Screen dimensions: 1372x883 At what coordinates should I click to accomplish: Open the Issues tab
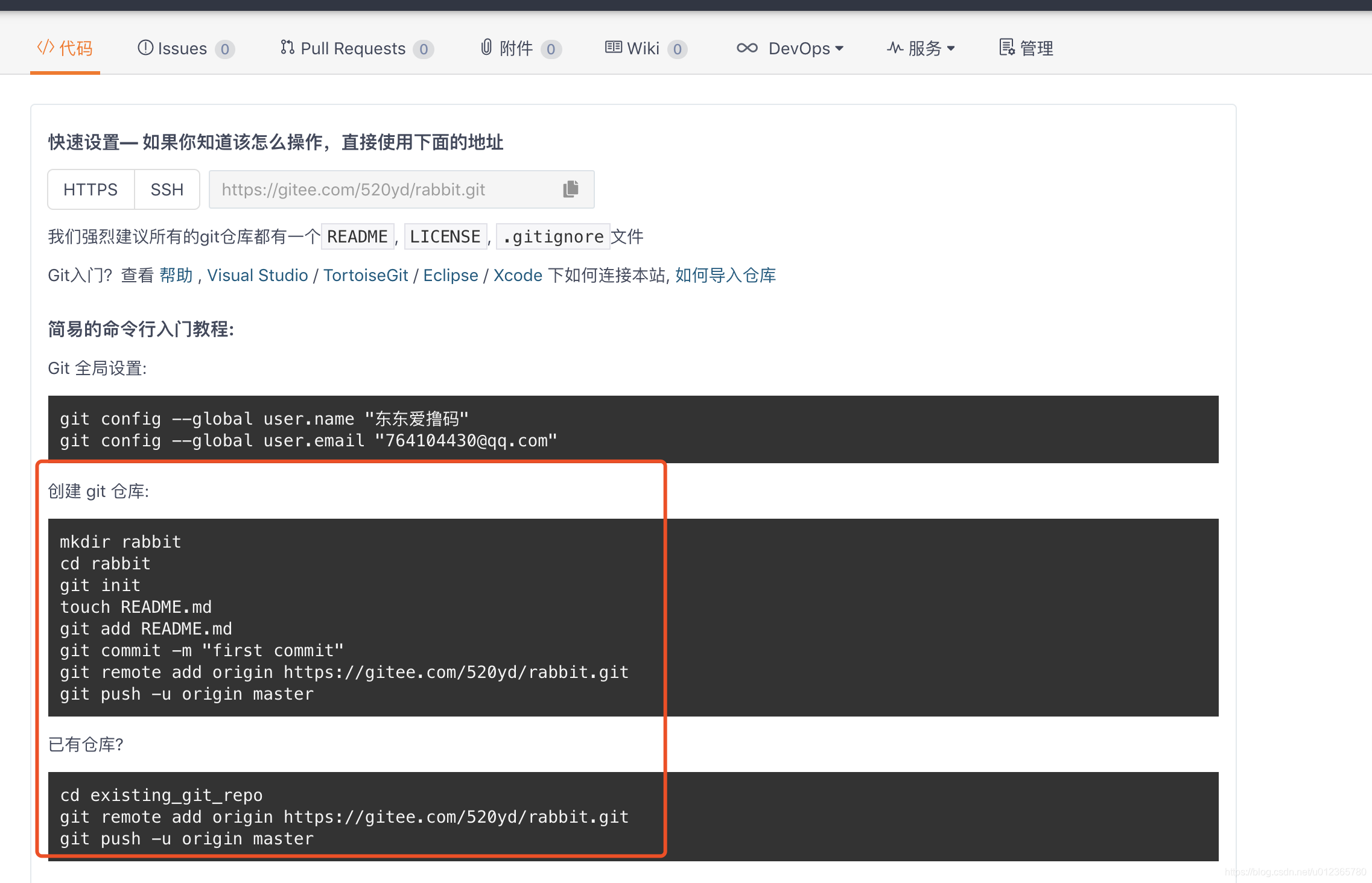coord(186,48)
